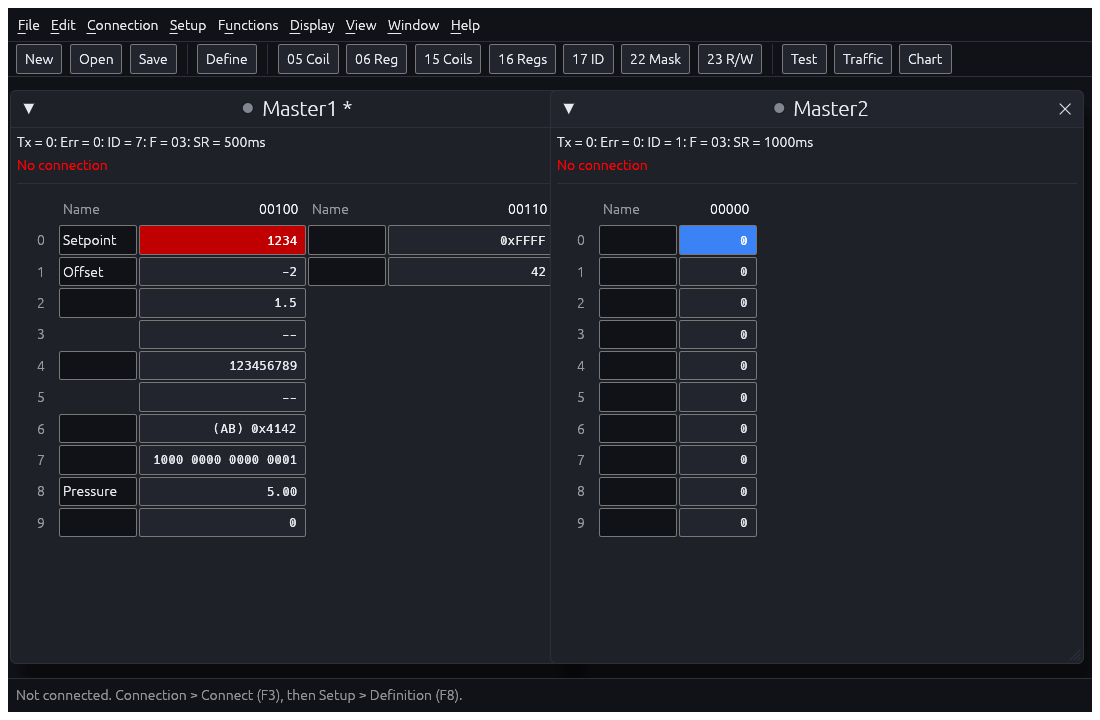Select the Master1 title bar
1100x720 pixels.
coord(281,109)
